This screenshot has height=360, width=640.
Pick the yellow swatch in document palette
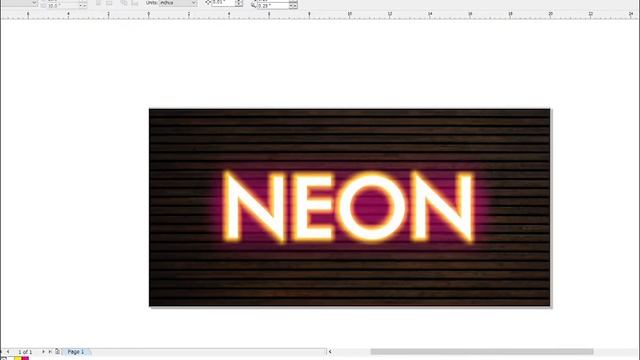(18, 358)
